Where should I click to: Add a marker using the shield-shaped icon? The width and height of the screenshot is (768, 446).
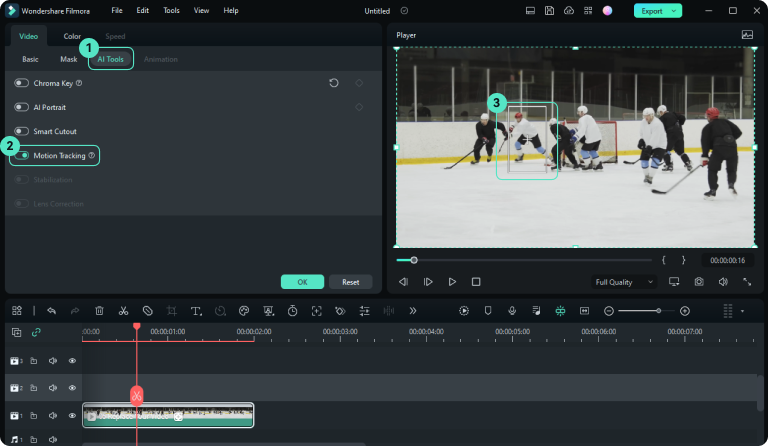[488, 311]
